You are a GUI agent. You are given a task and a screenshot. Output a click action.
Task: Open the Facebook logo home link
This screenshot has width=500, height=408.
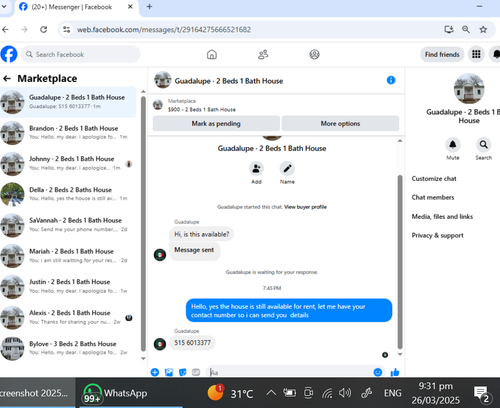(9, 54)
